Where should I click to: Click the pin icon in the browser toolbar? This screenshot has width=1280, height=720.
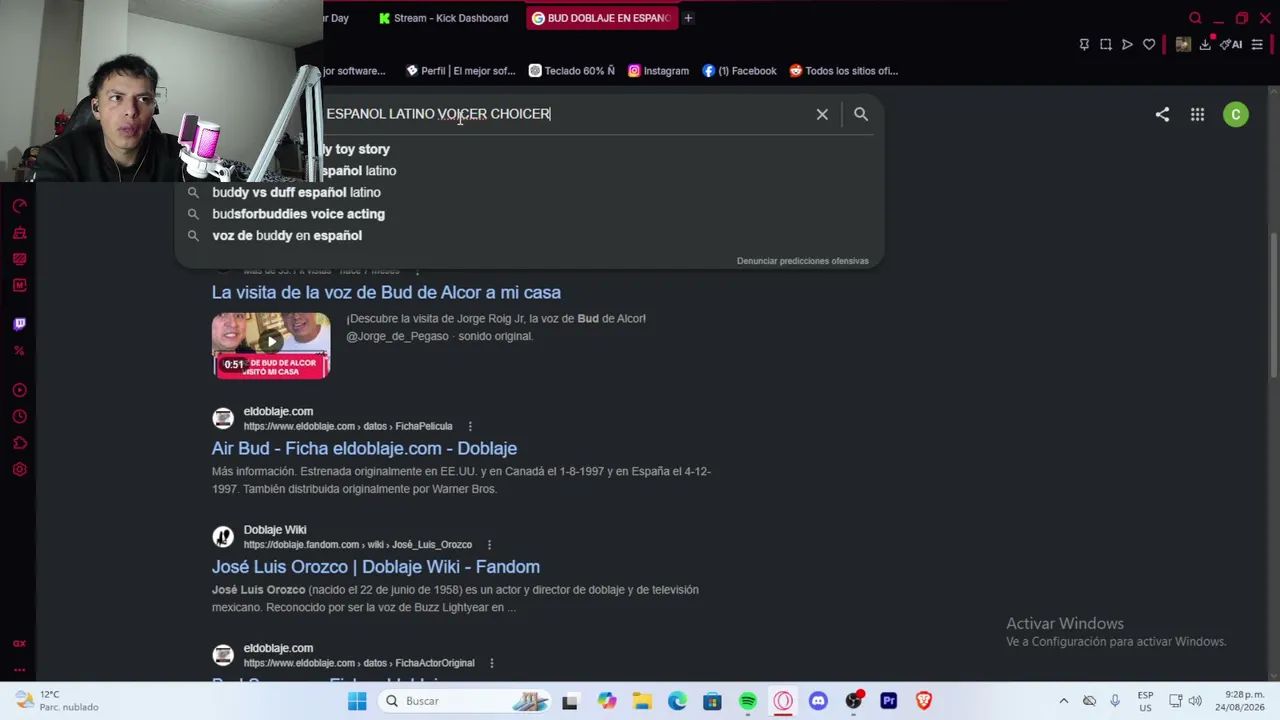point(1084,44)
